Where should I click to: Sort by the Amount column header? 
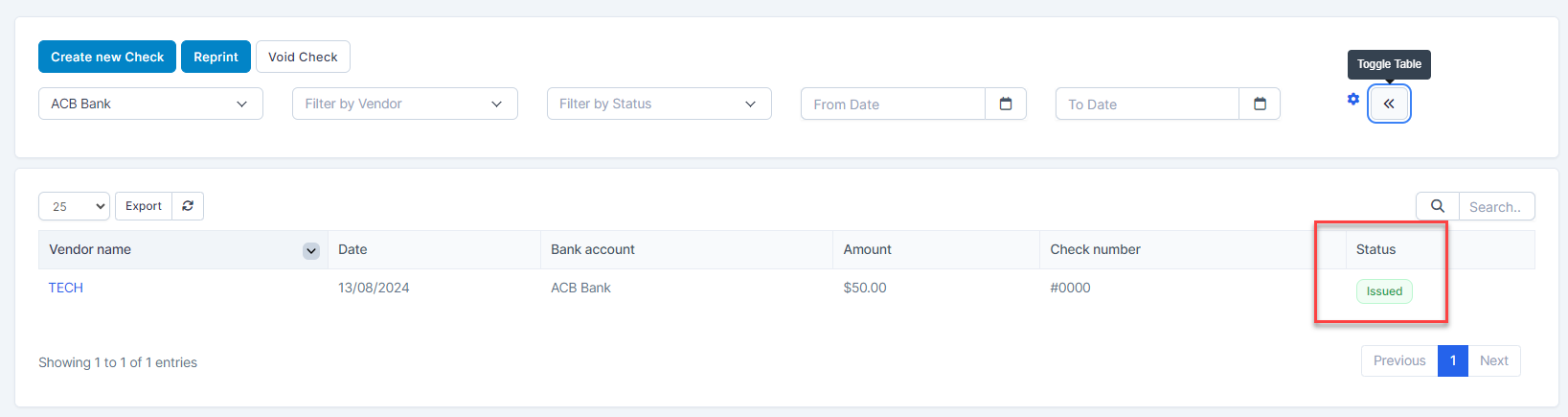[868, 249]
